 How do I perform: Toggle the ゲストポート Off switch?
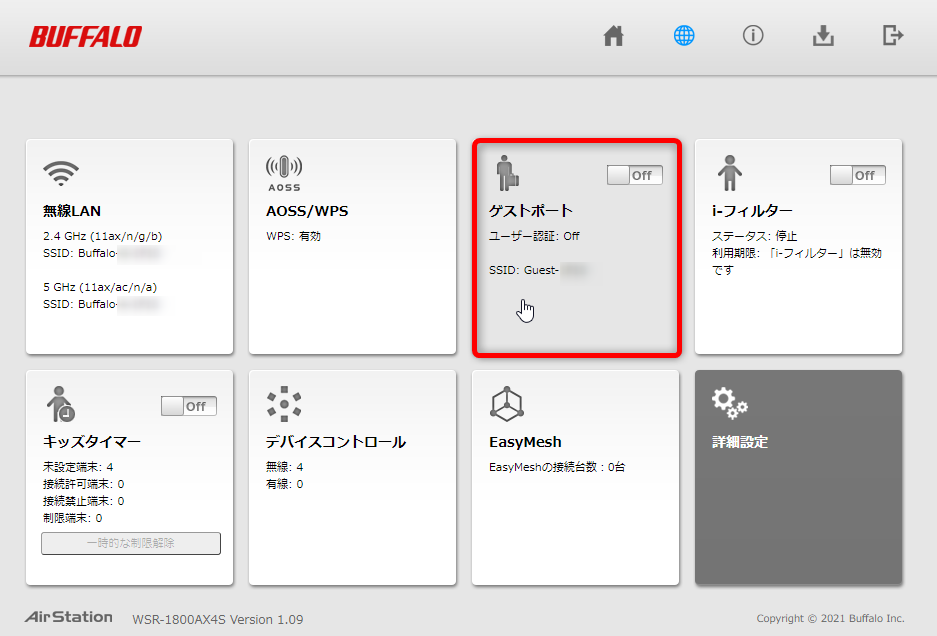[x=635, y=175]
